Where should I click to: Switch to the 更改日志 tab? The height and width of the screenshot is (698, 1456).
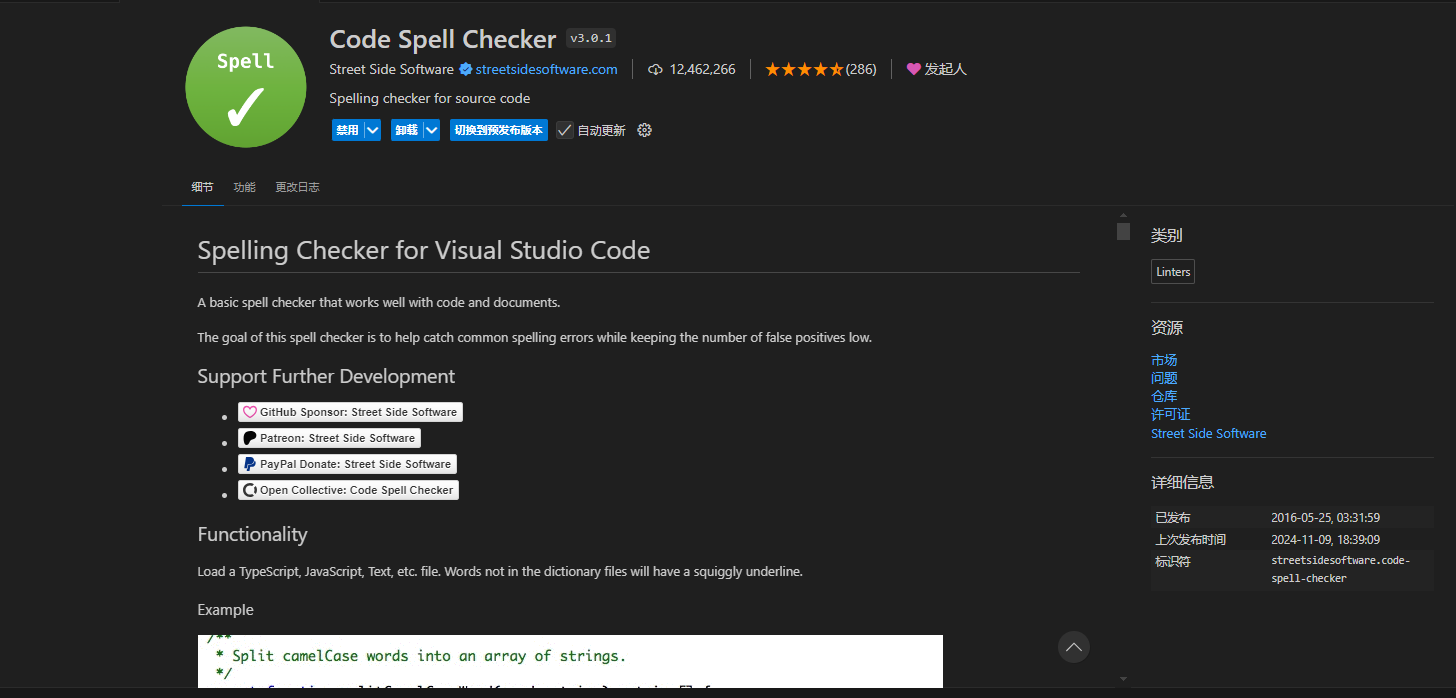(296, 187)
